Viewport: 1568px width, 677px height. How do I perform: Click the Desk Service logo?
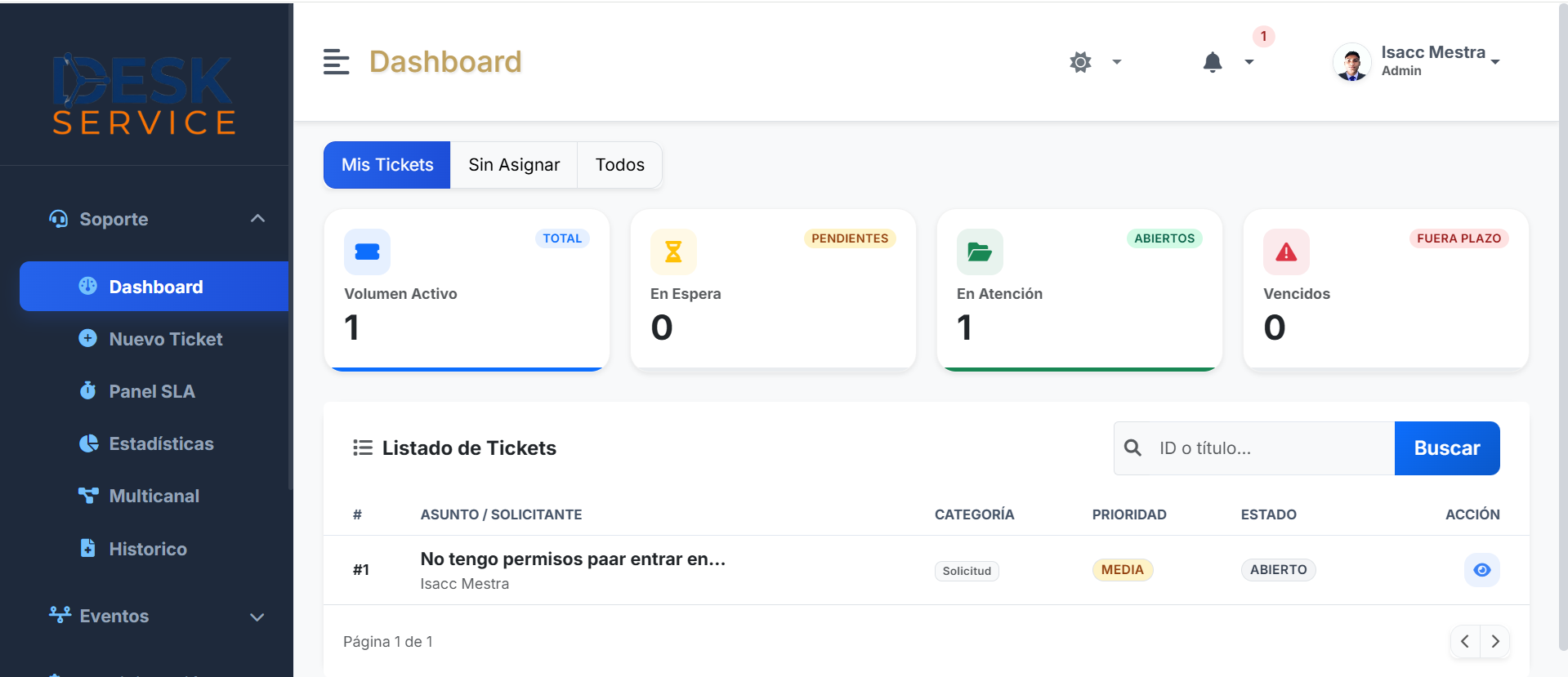click(145, 93)
